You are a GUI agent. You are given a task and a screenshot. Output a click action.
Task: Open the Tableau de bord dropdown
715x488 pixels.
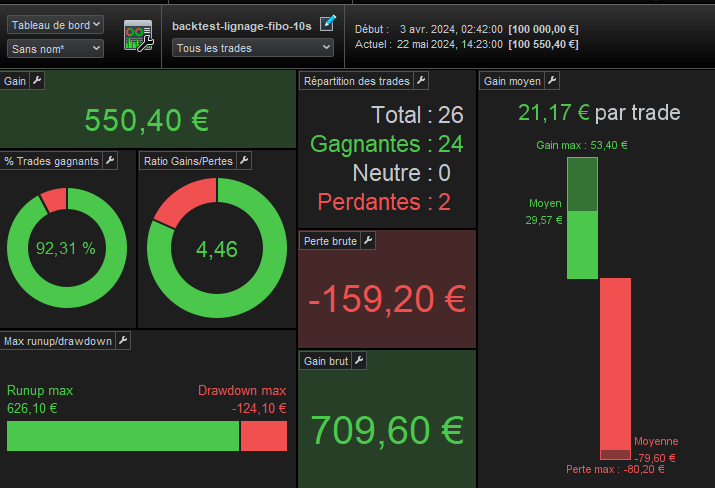coord(55,25)
